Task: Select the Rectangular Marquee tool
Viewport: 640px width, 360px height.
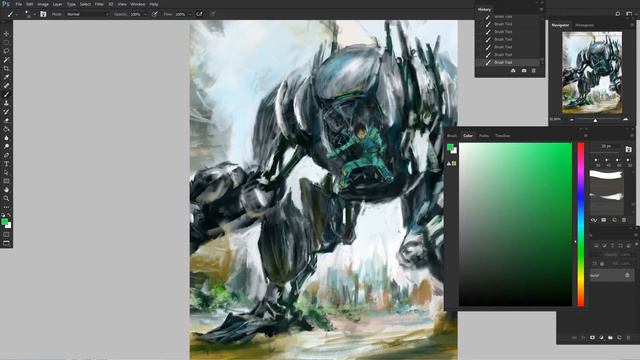Action: coord(6,42)
